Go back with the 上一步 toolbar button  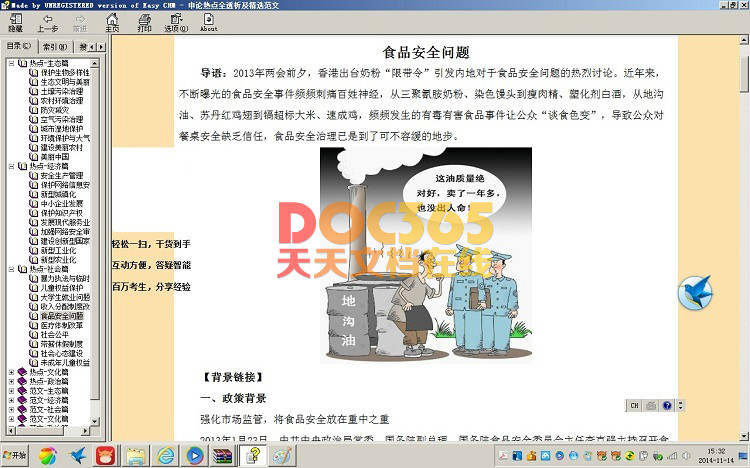pos(47,22)
